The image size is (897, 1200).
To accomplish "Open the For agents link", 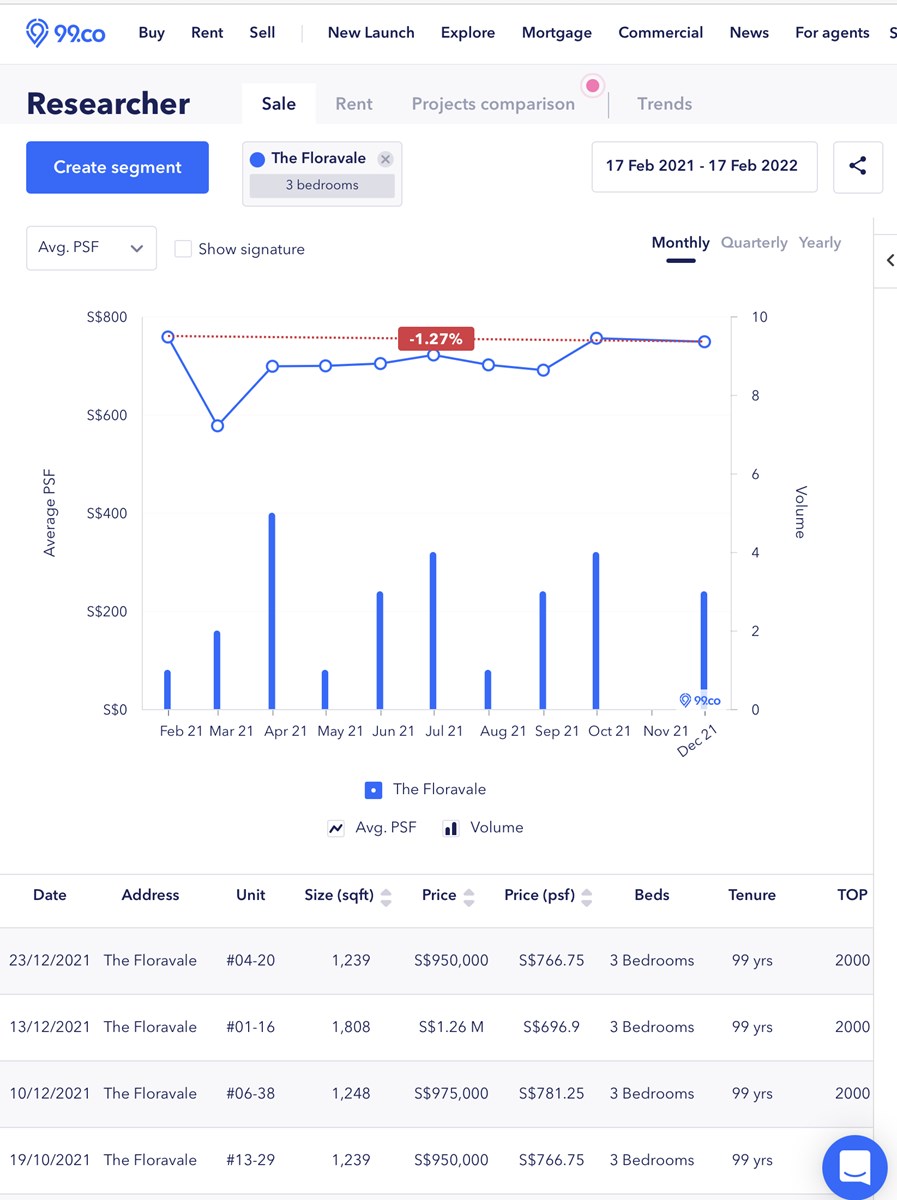I will (832, 33).
